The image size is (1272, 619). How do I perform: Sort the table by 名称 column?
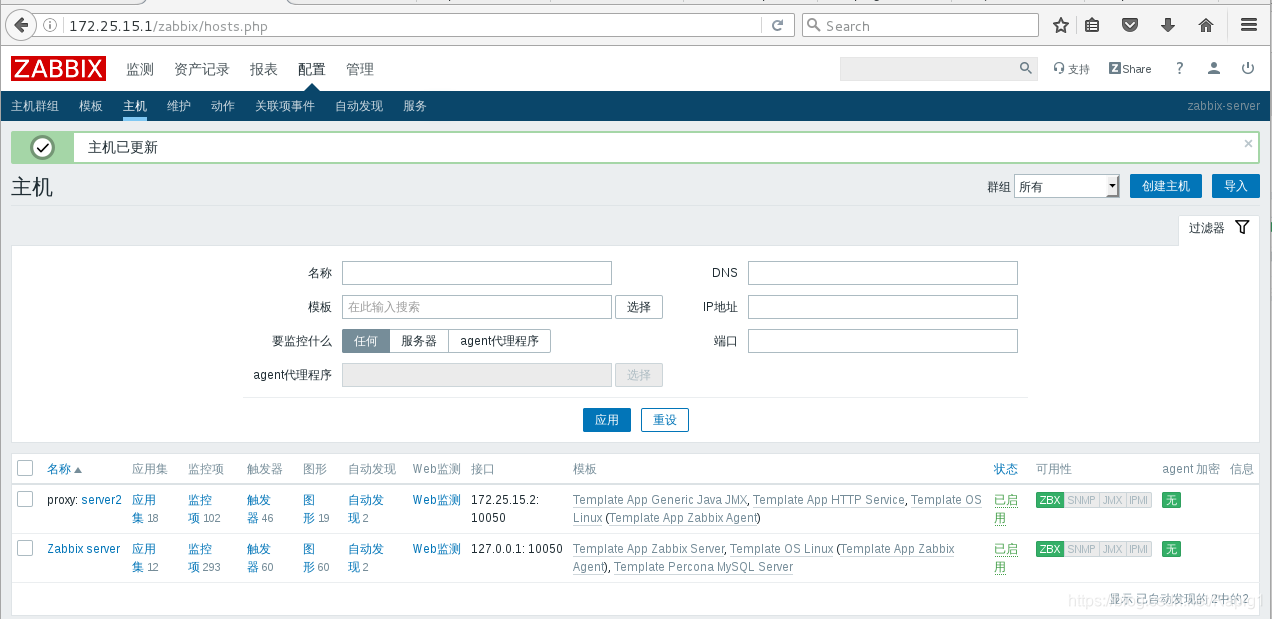pos(64,469)
